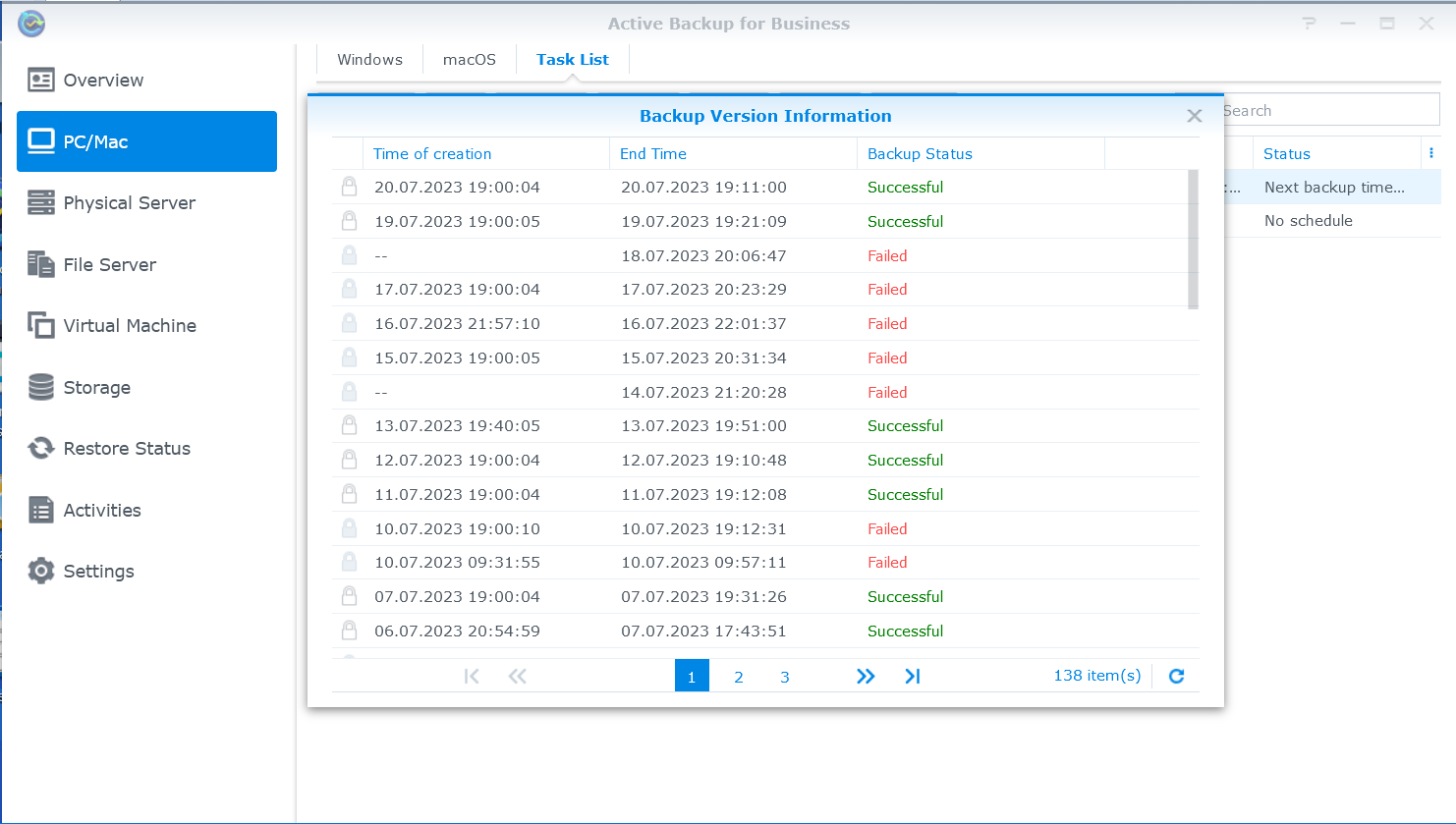Image resolution: width=1456 pixels, height=824 pixels.
Task: Open the Activities list icon
Action: click(x=41, y=510)
